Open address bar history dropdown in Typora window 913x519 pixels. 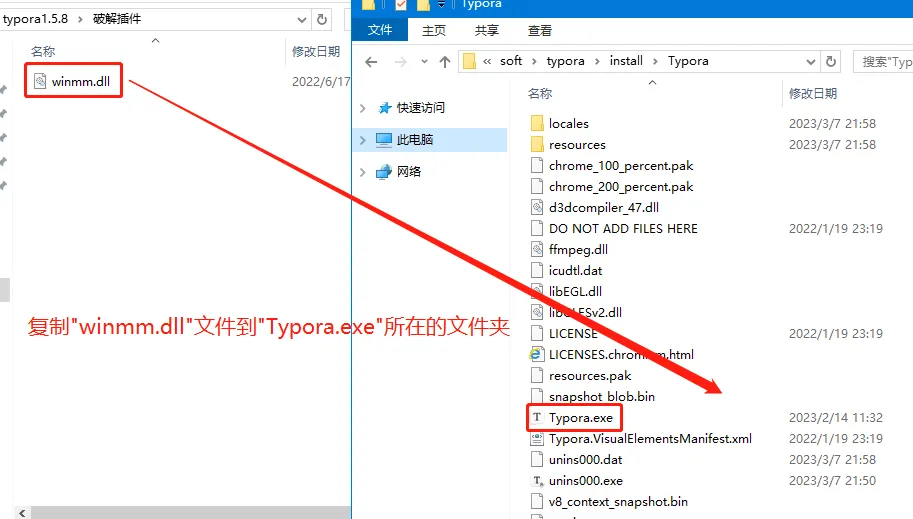point(811,62)
